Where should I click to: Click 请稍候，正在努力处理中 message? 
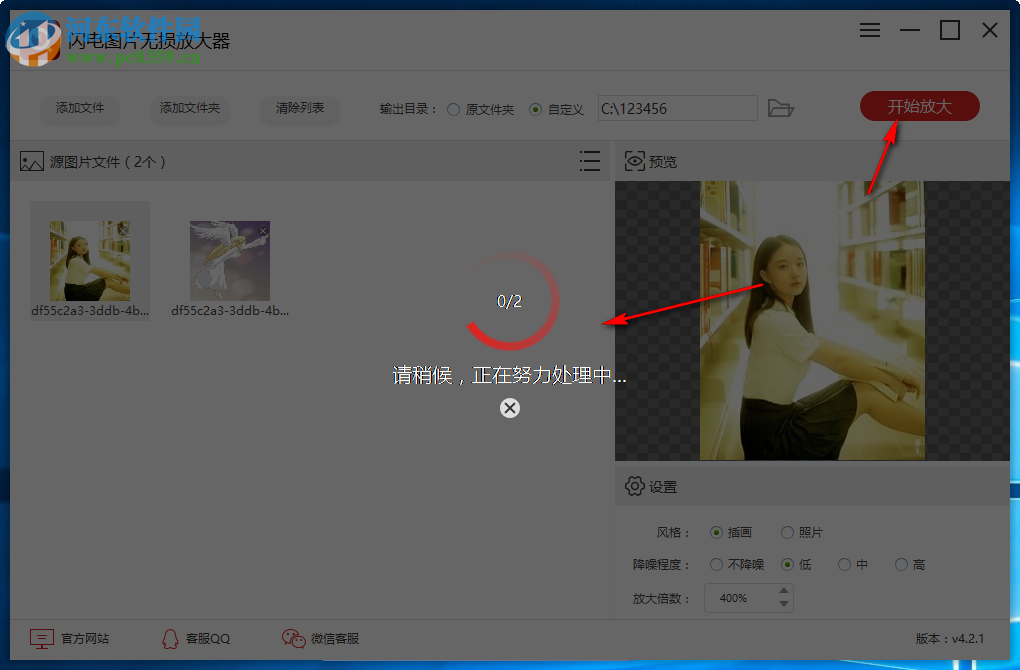(509, 375)
